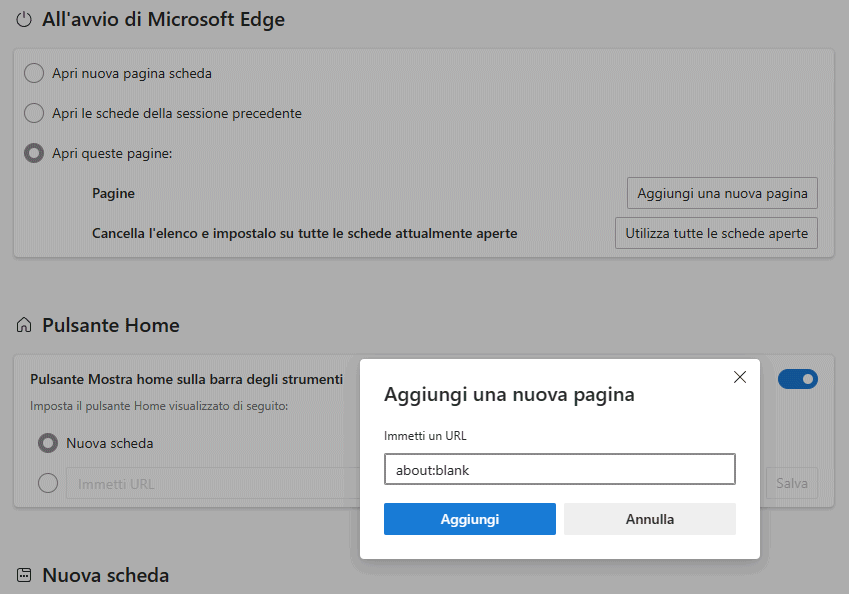Image resolution: width=849 pixels, height=594 pixels.
Task: Click the Immetti URL home field
Action: point(213,483)
